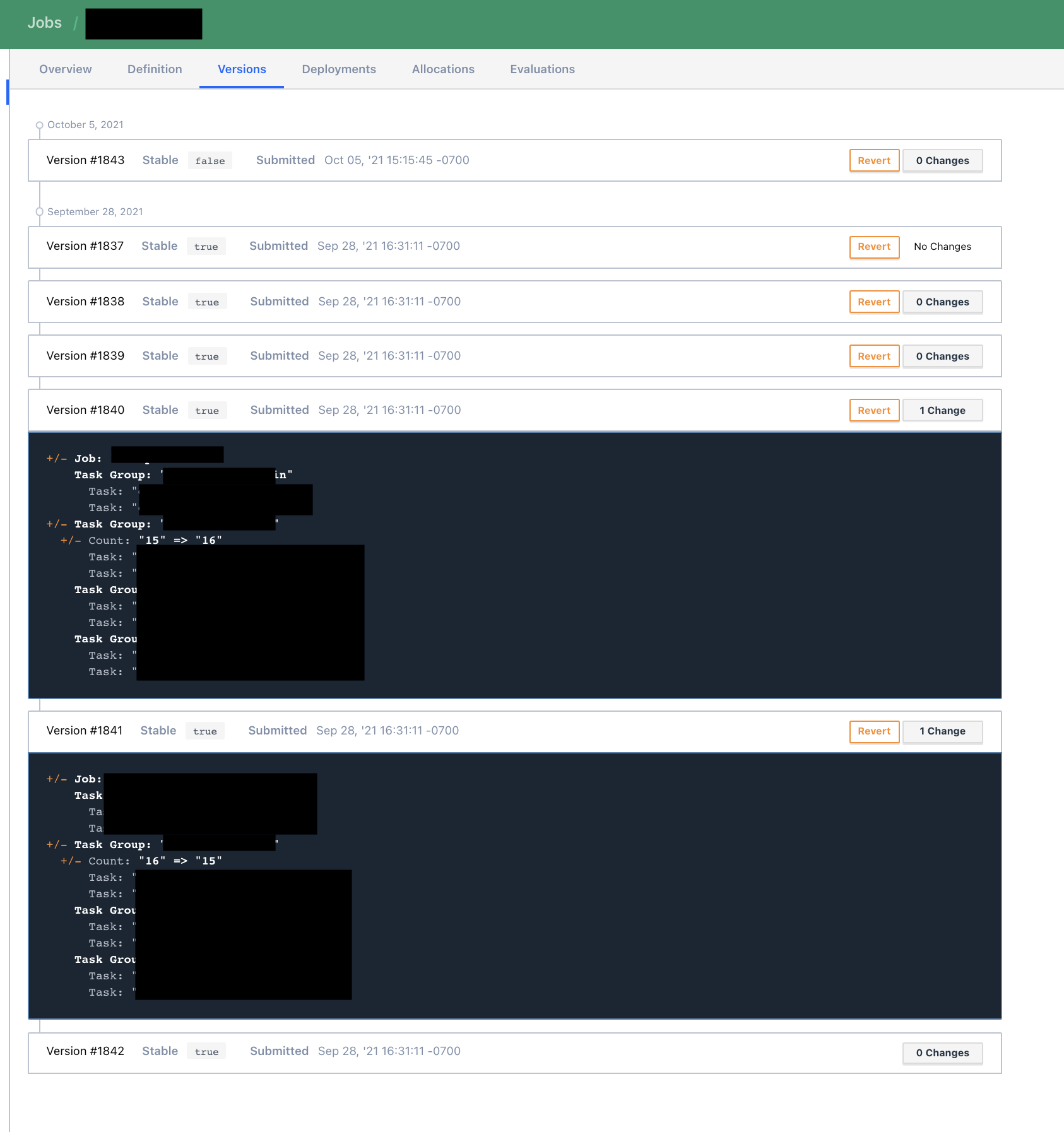
Task: Click the Version #1843 title text
Action: (x=85, y=160)
